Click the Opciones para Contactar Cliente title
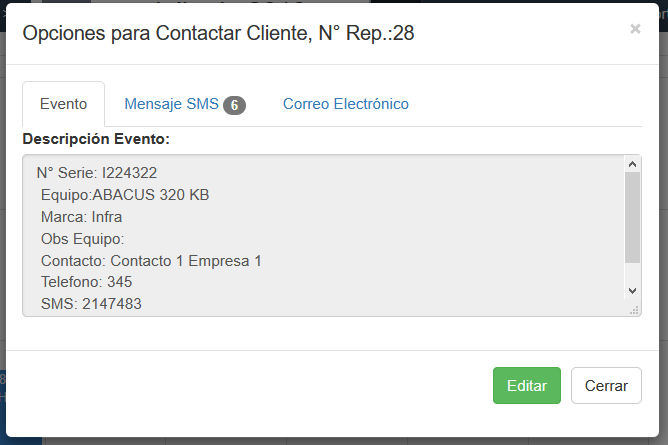The width and height of the screenshot is (668, 445). pyautogui.click(x=218, y=33)
